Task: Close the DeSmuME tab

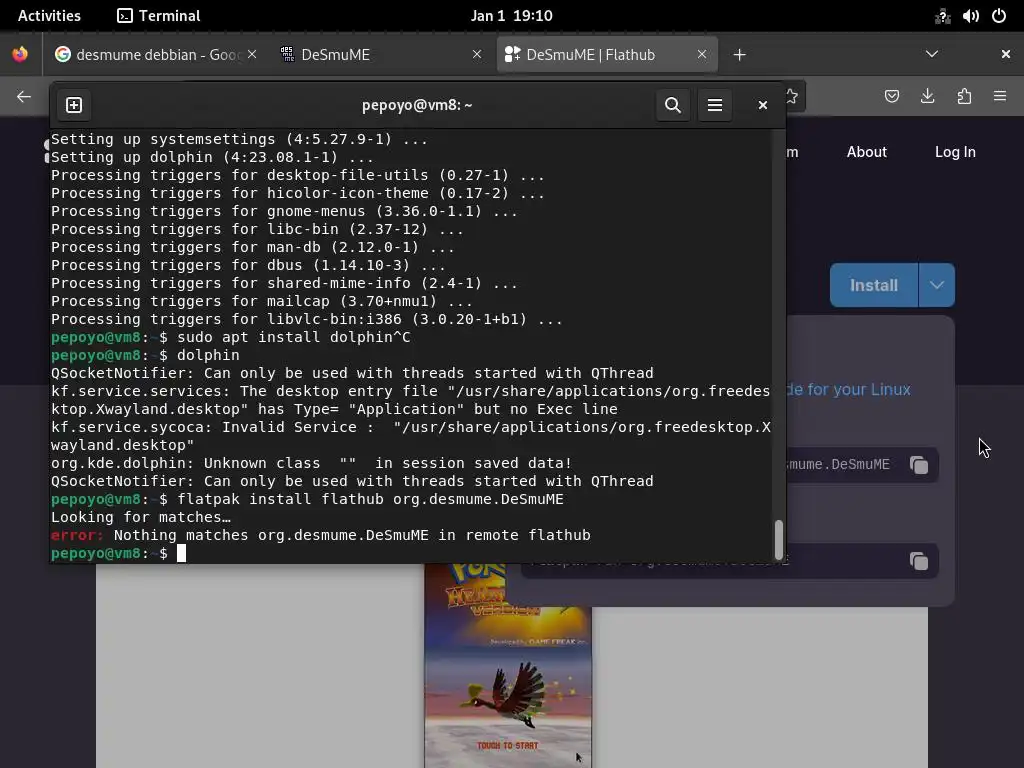Action: pyautogui.click(x=477, y=54)
